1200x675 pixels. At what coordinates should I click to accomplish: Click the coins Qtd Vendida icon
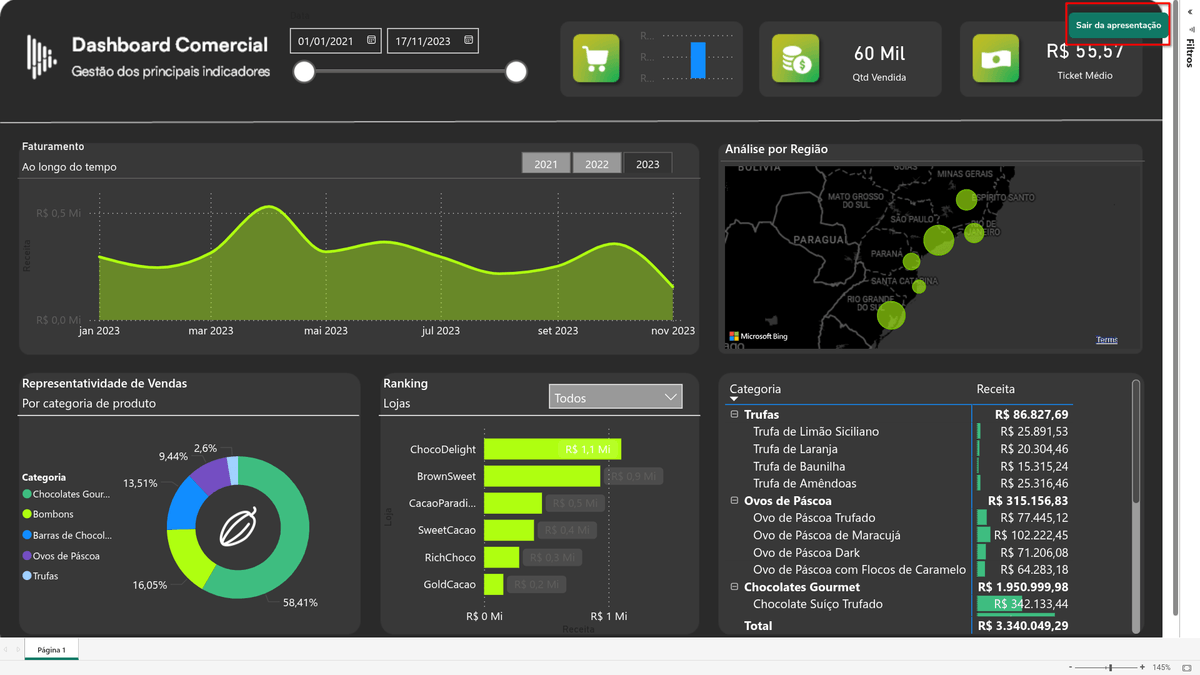click(x=795, y=59)
